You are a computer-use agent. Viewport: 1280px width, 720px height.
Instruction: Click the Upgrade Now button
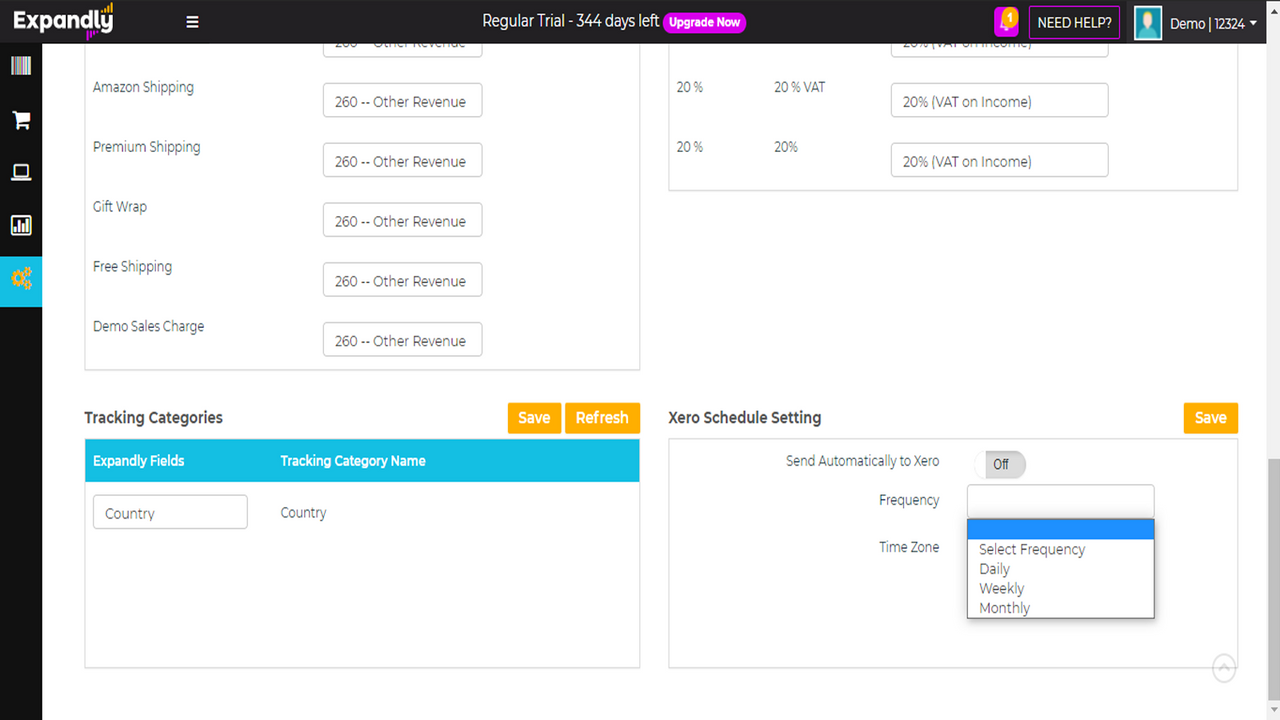click(x=704, y=22)
